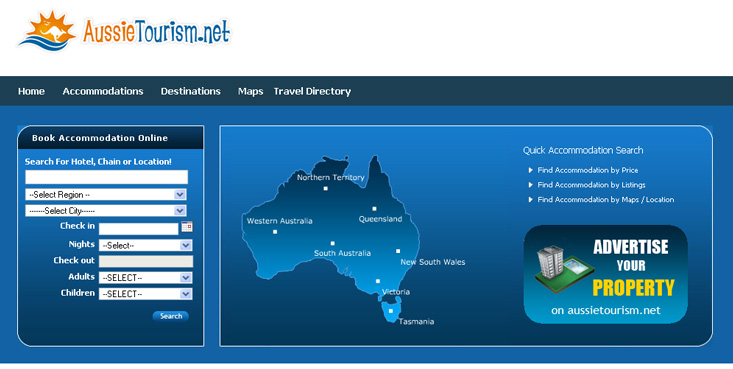Expand the Select City dropdown
The image size is (733, 369).
click(106, 210)
